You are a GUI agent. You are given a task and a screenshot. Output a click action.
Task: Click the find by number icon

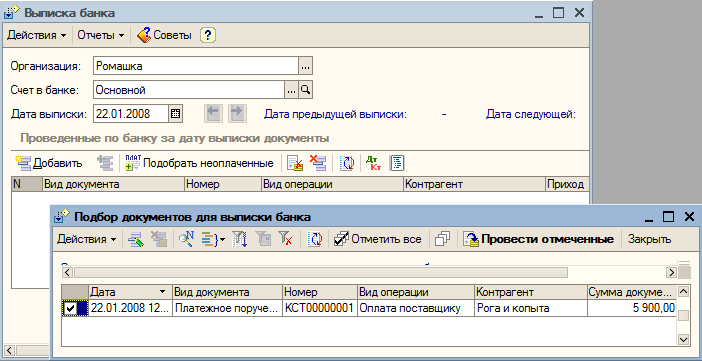(x=186, y=239)
